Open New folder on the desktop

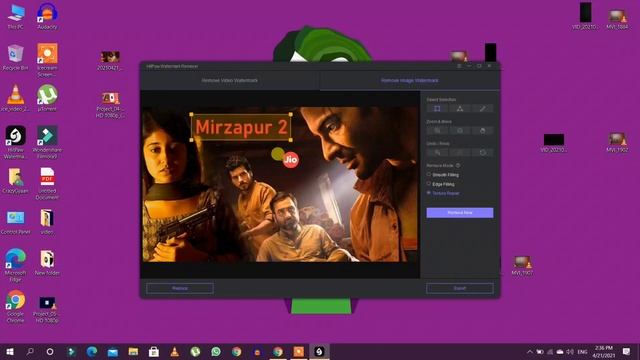pos(47,262)
